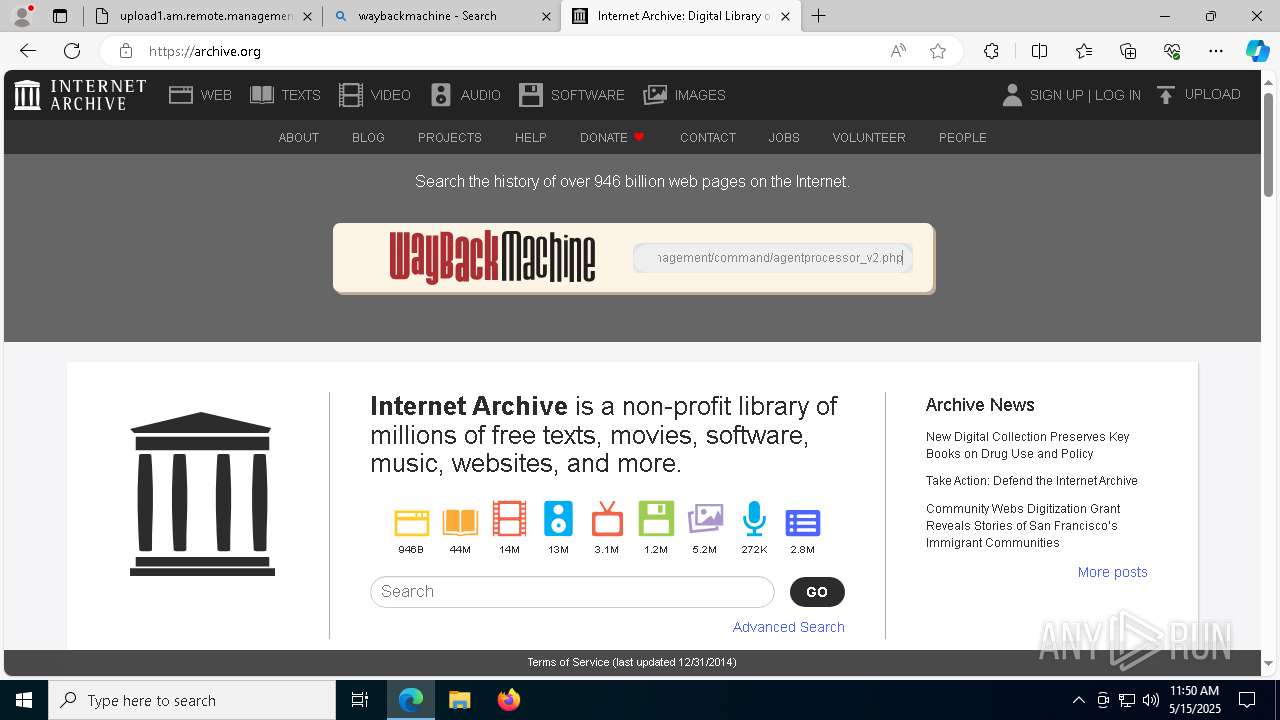Screen dimensions: 1280x720
Task: Close the Internet Archive tab
Action: tap(785, 16)
